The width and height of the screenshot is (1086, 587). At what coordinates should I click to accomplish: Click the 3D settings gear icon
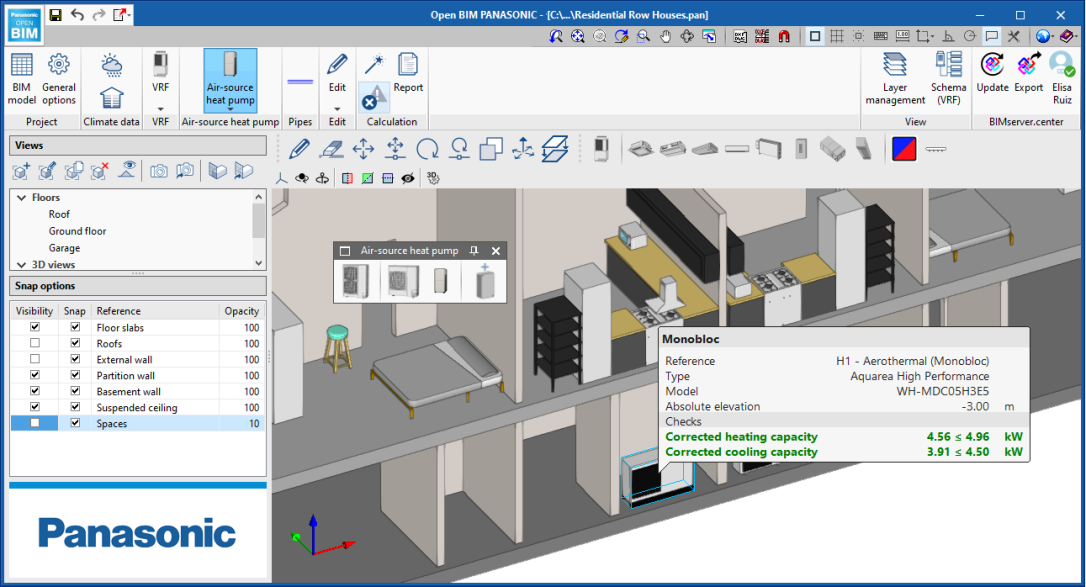tap(433, 179)
